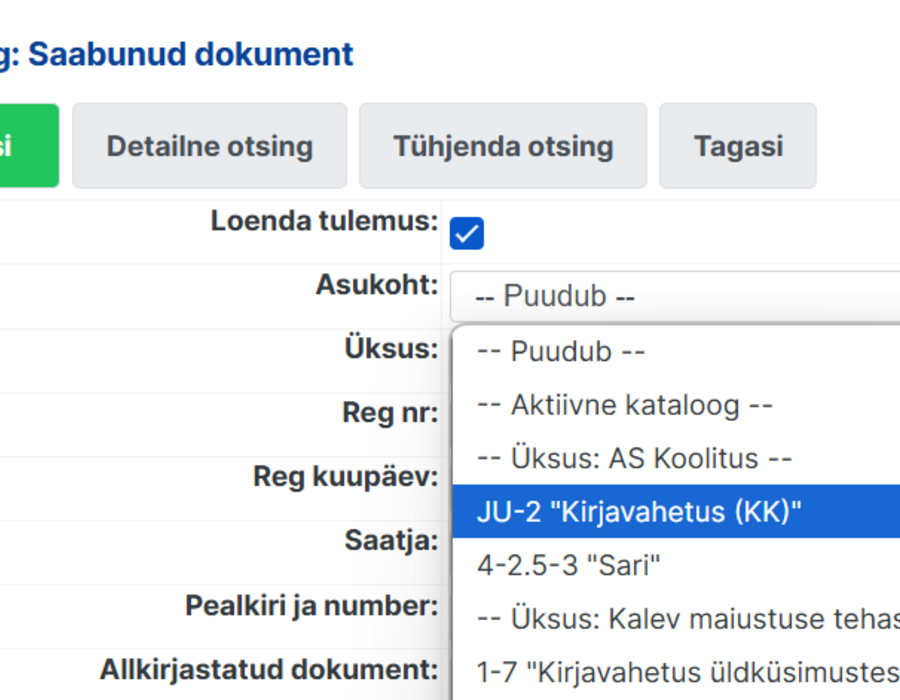Viewport: 900px width, 700px height.
Task: Click the Detailne otsing button
Action: pyautogui.click(x=210, y=146)
